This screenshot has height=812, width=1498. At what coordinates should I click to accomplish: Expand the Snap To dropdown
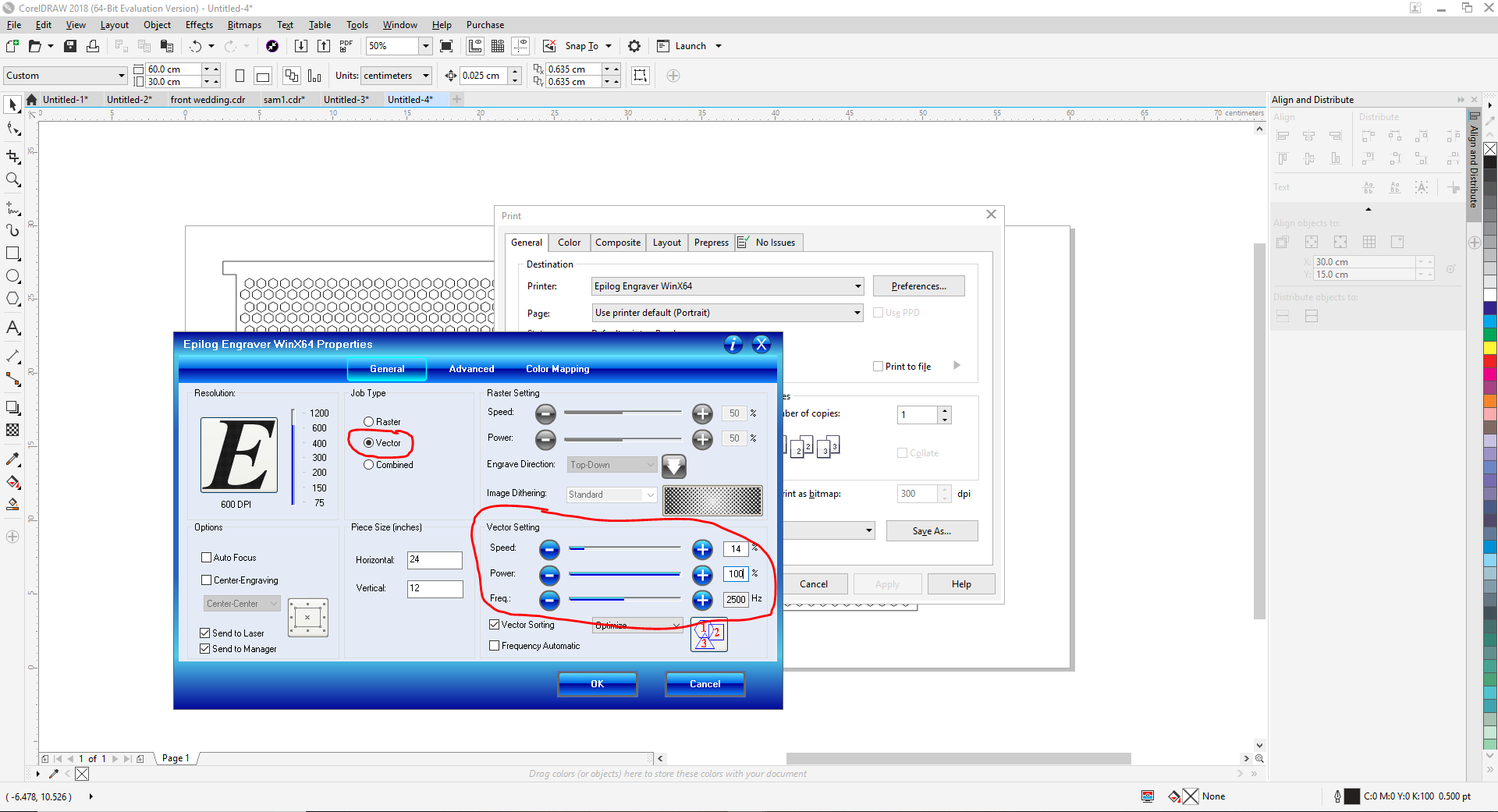pos(609,46)
